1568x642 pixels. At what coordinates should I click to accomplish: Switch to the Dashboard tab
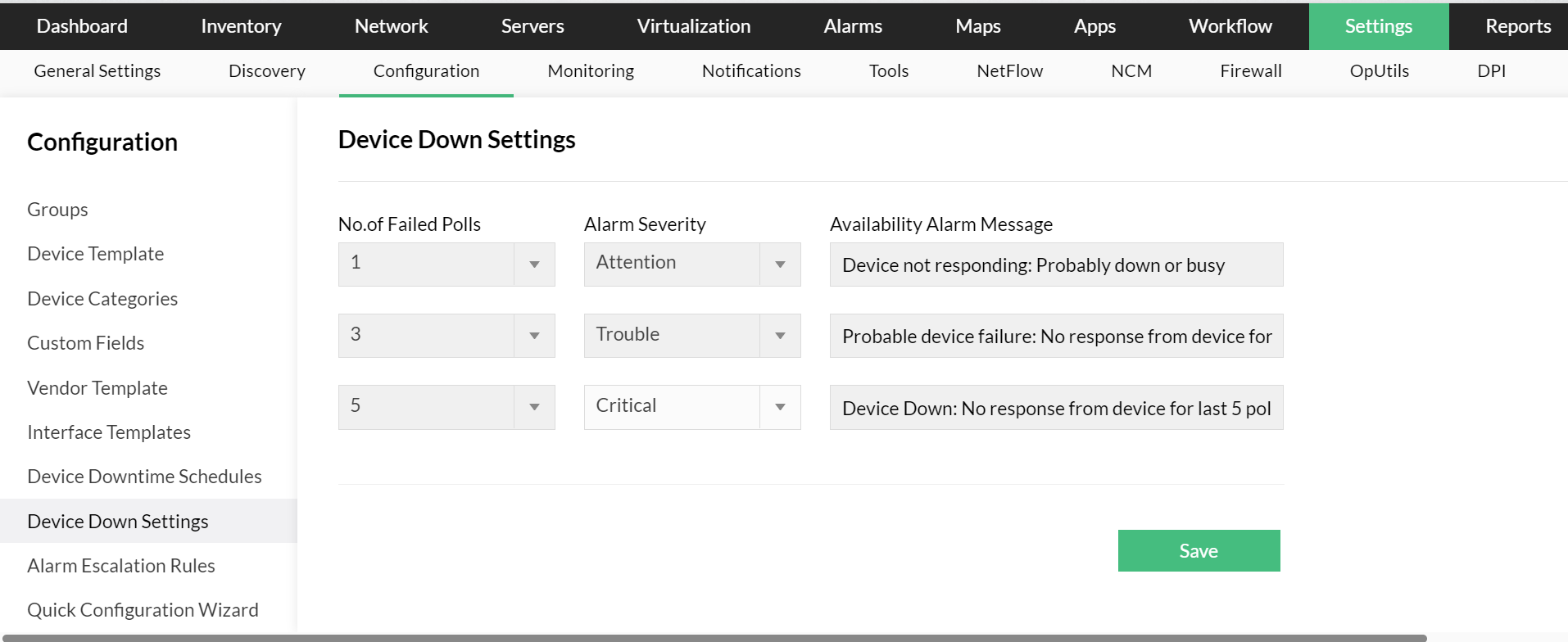(x=82, y=26)
